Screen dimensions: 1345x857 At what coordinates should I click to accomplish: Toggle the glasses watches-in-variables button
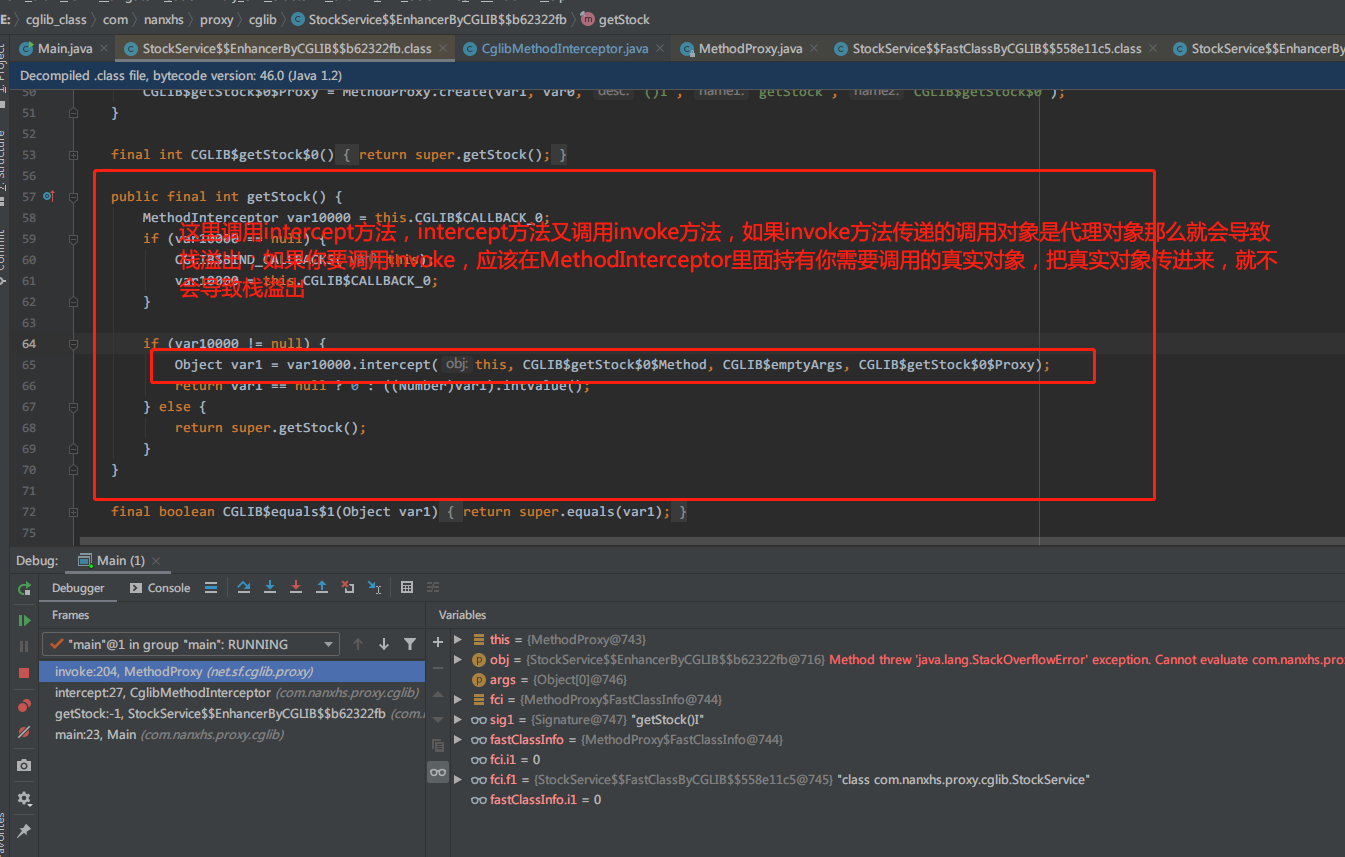point(437,772)
